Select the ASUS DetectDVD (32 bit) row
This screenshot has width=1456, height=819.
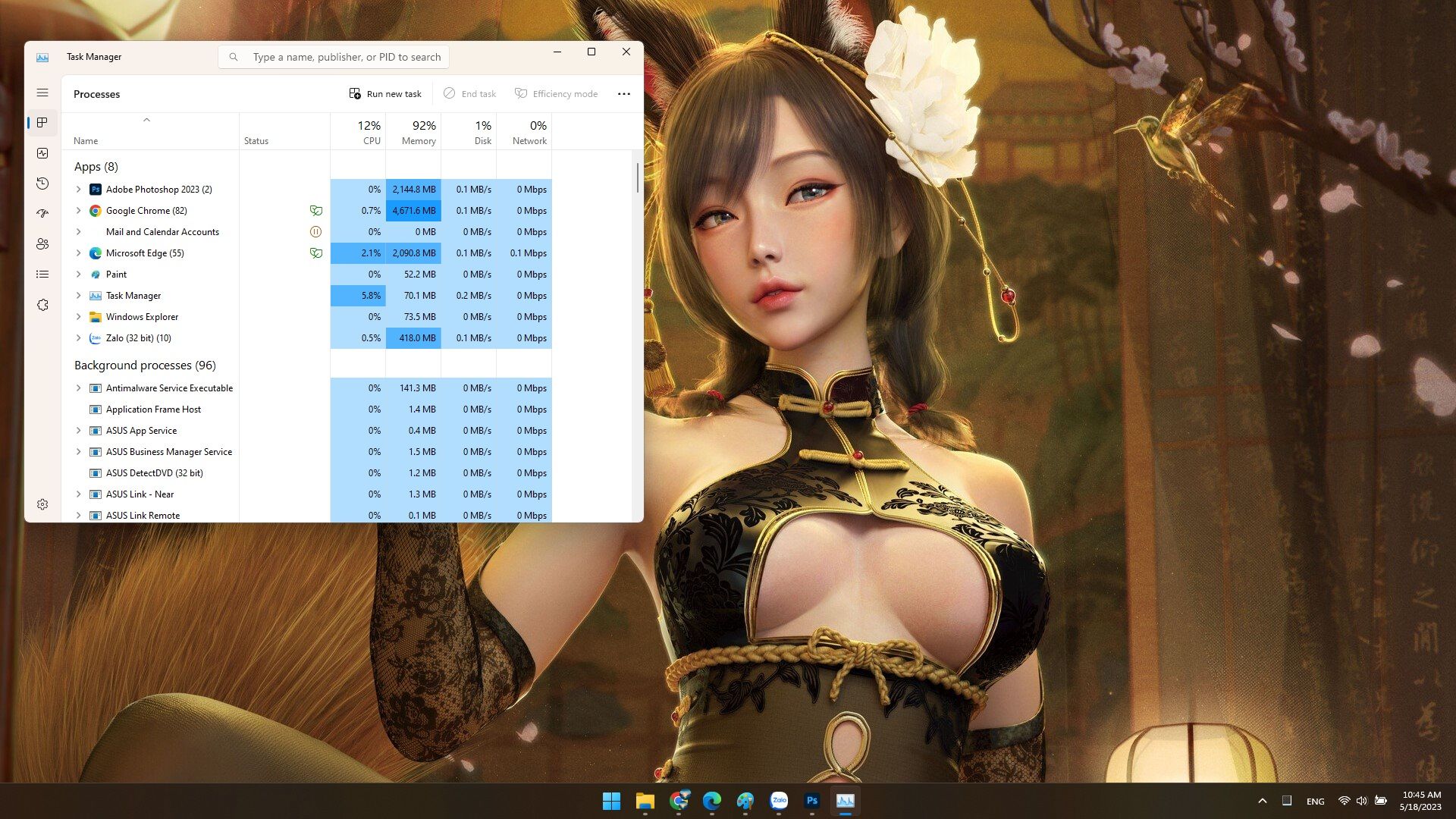(309, 473)
